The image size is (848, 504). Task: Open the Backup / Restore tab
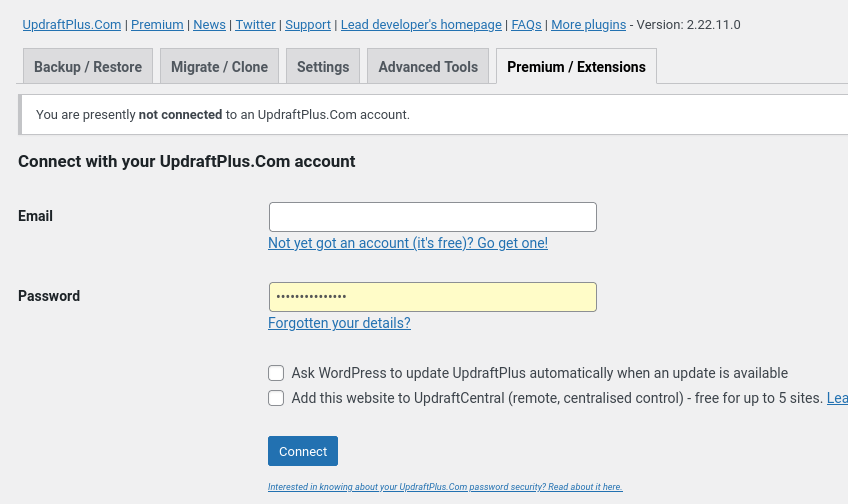[88, 67]
